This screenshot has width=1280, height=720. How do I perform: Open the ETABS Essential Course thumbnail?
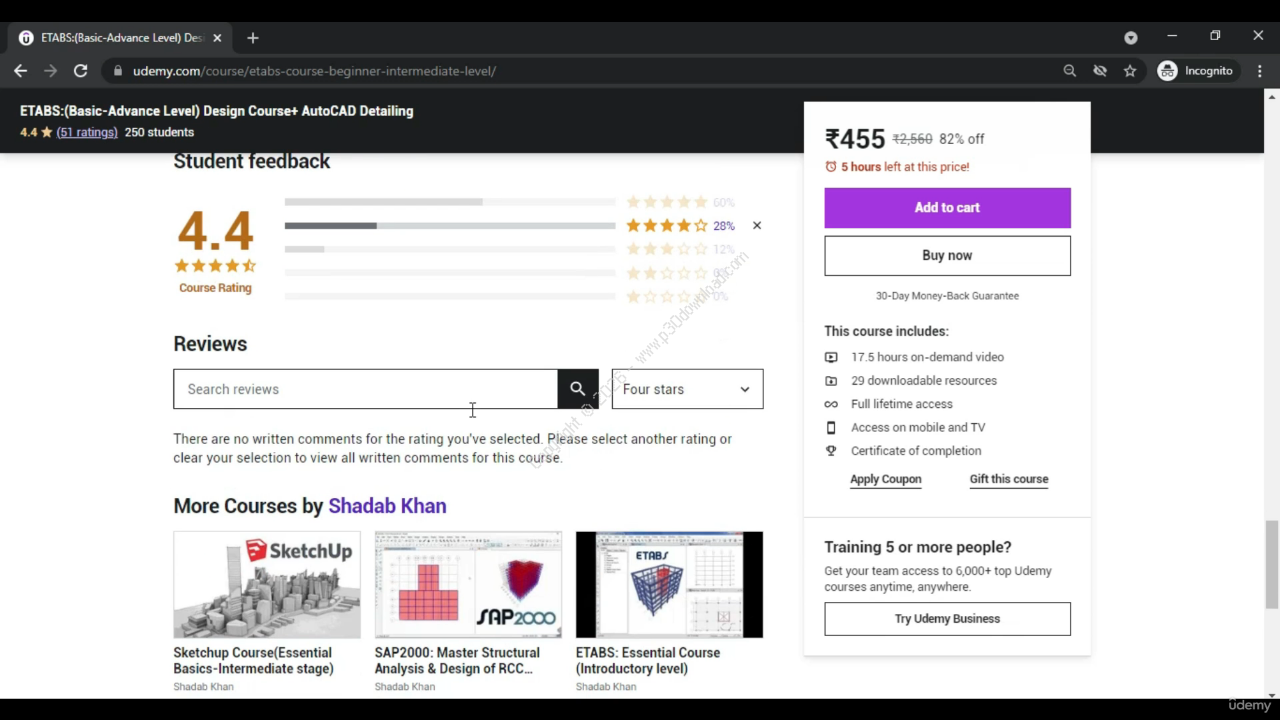[669, 585]
